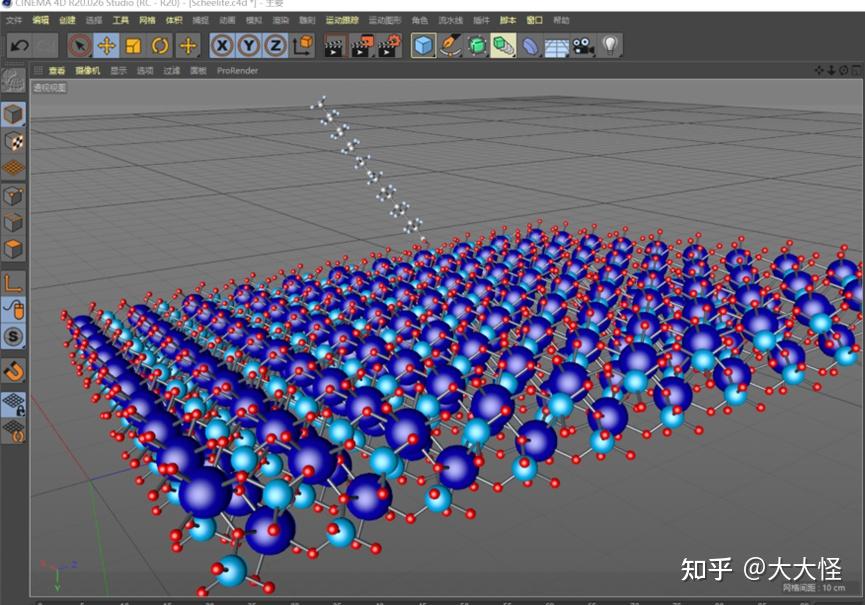This screenshot has width=865, height=605.
Task: Activate the Scale tool
Action: coord(133,46)
